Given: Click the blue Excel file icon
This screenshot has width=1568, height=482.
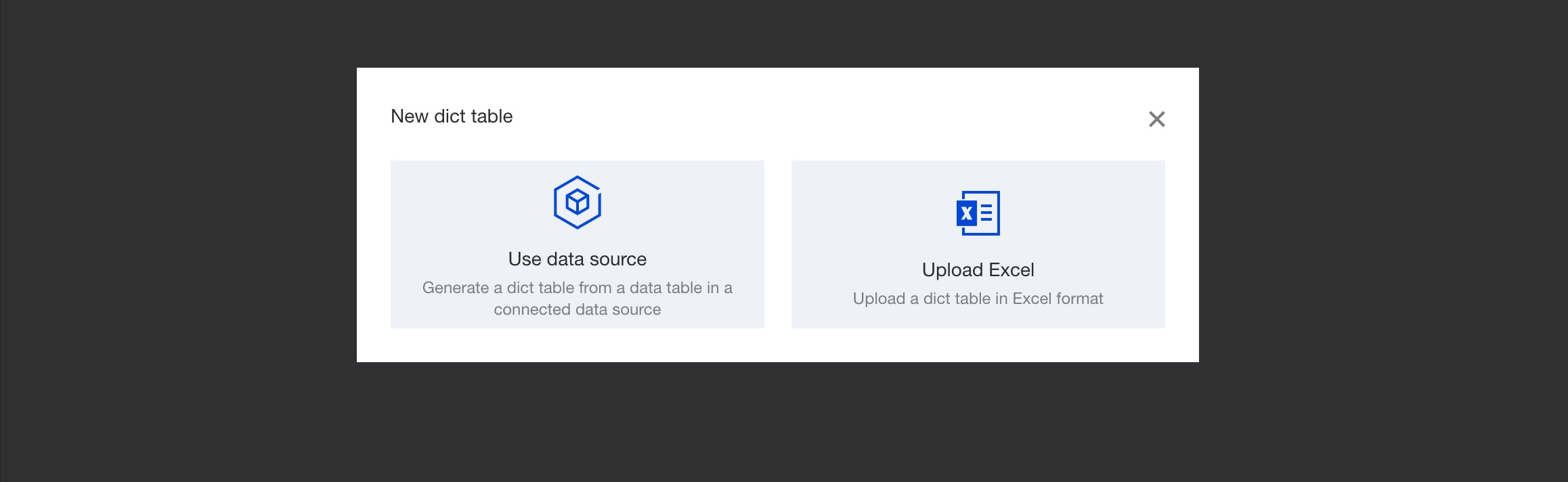Looking at the screenshot, I should 978,213.
